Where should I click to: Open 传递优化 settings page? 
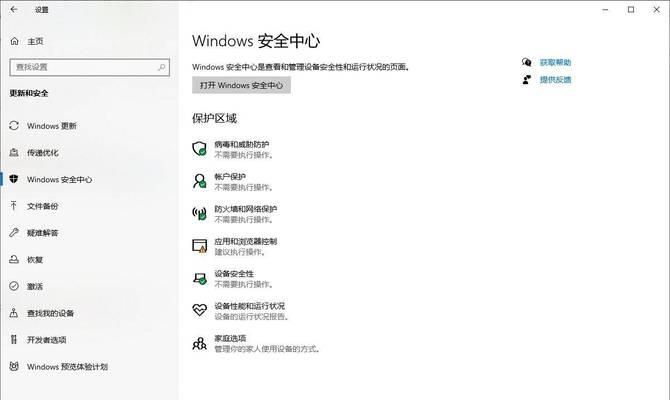coord(43,153)
